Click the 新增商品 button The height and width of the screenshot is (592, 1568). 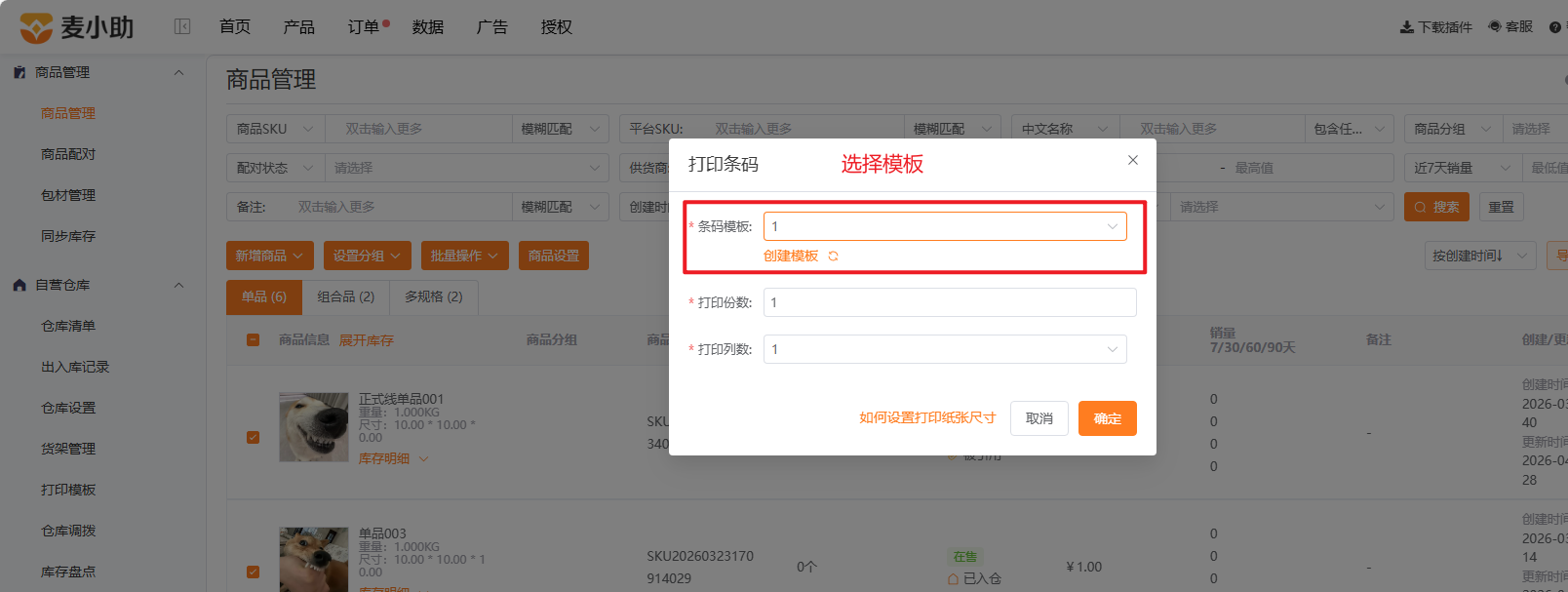pos(270,256)
